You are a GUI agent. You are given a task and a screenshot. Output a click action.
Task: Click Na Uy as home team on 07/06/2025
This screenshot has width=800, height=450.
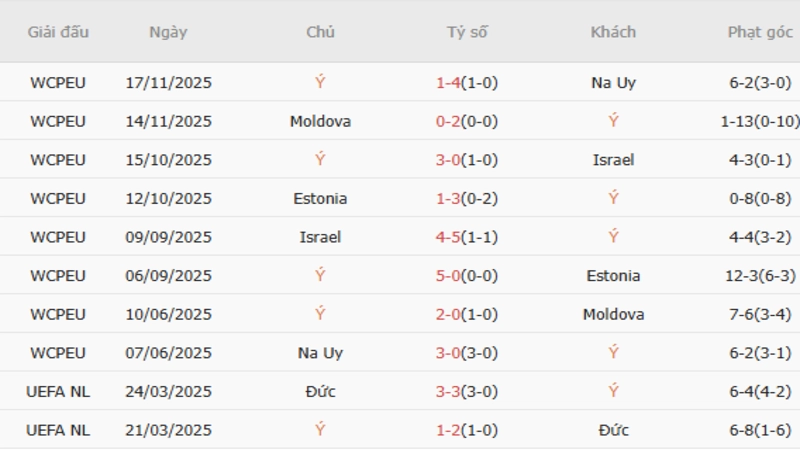pyautogui.click(x=320, y=353)
